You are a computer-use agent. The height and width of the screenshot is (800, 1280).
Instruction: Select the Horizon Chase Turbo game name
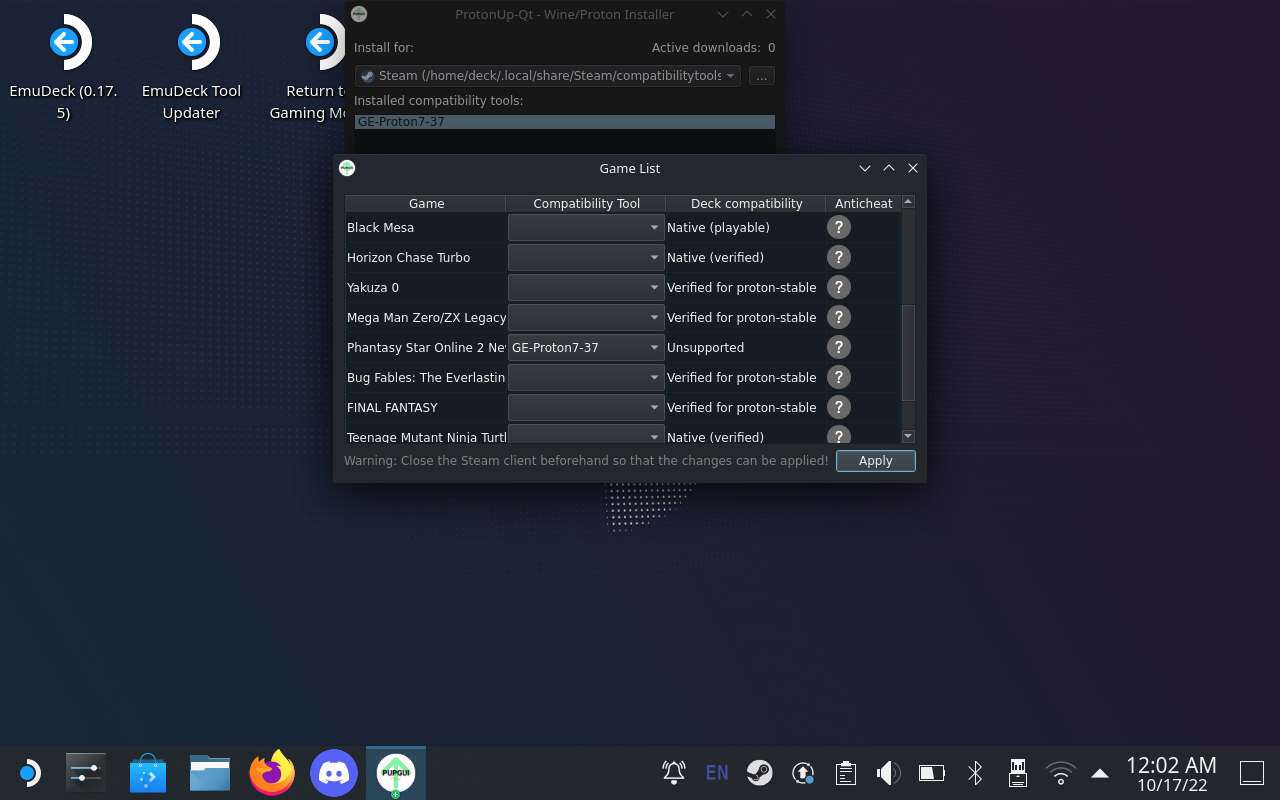(x=408, y=258)
